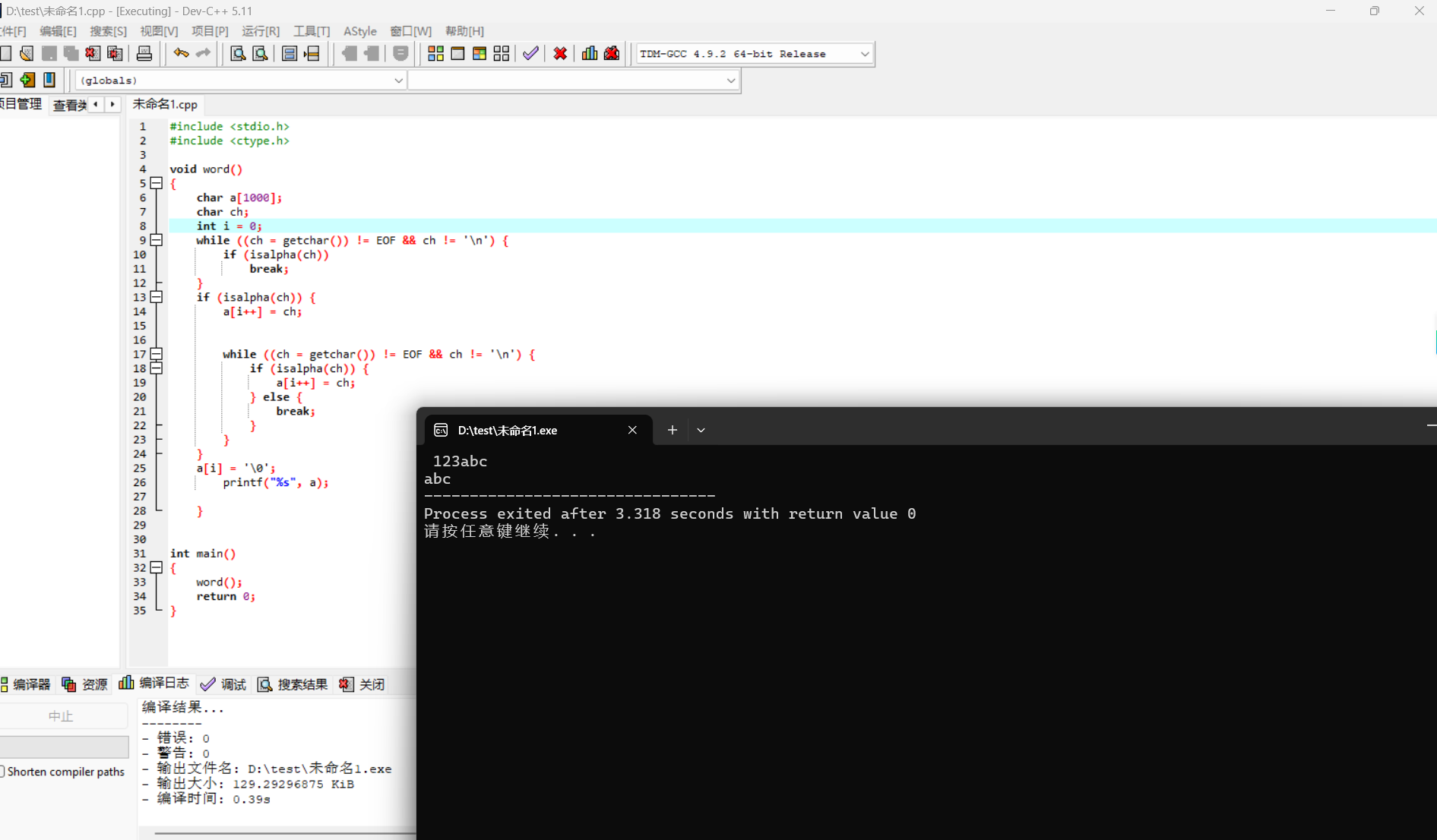This screenshot has width=1437, height=840.
Task: Collapse the if block fold at line 13
Action: (x=157, y=297)
